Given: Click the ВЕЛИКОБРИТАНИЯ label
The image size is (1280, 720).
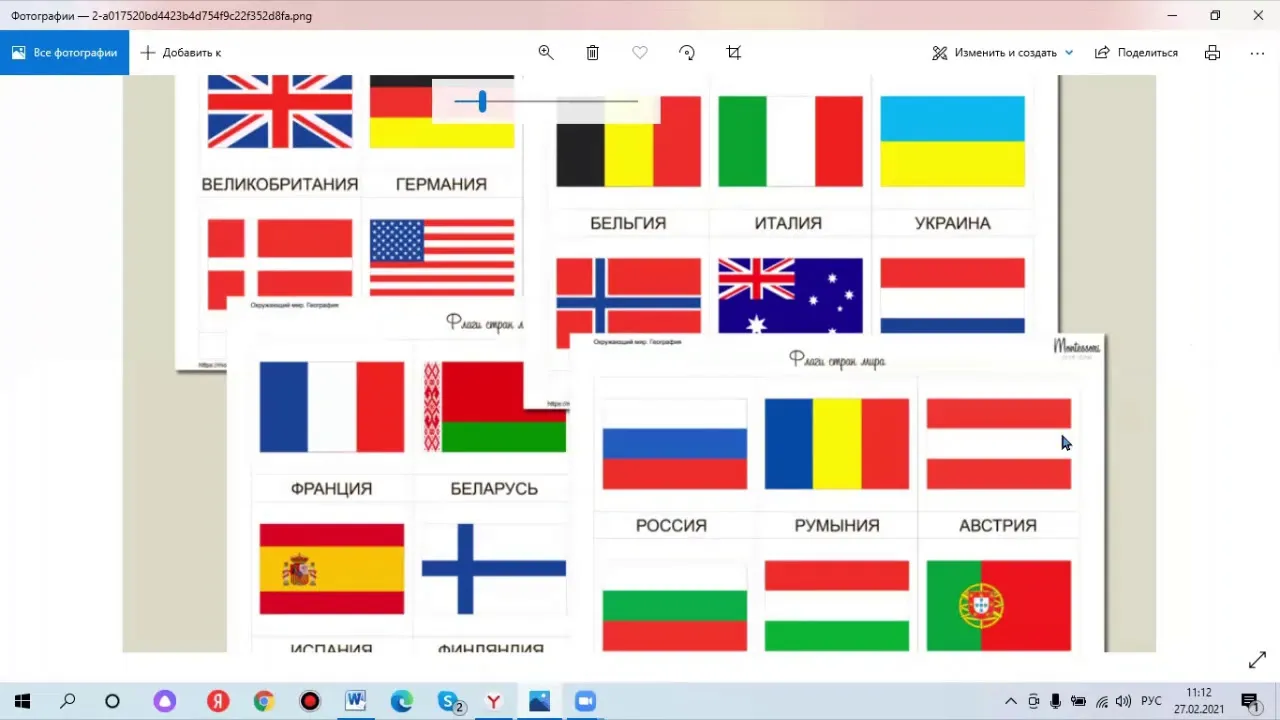Looking at the screenshot, I should 280,184.
